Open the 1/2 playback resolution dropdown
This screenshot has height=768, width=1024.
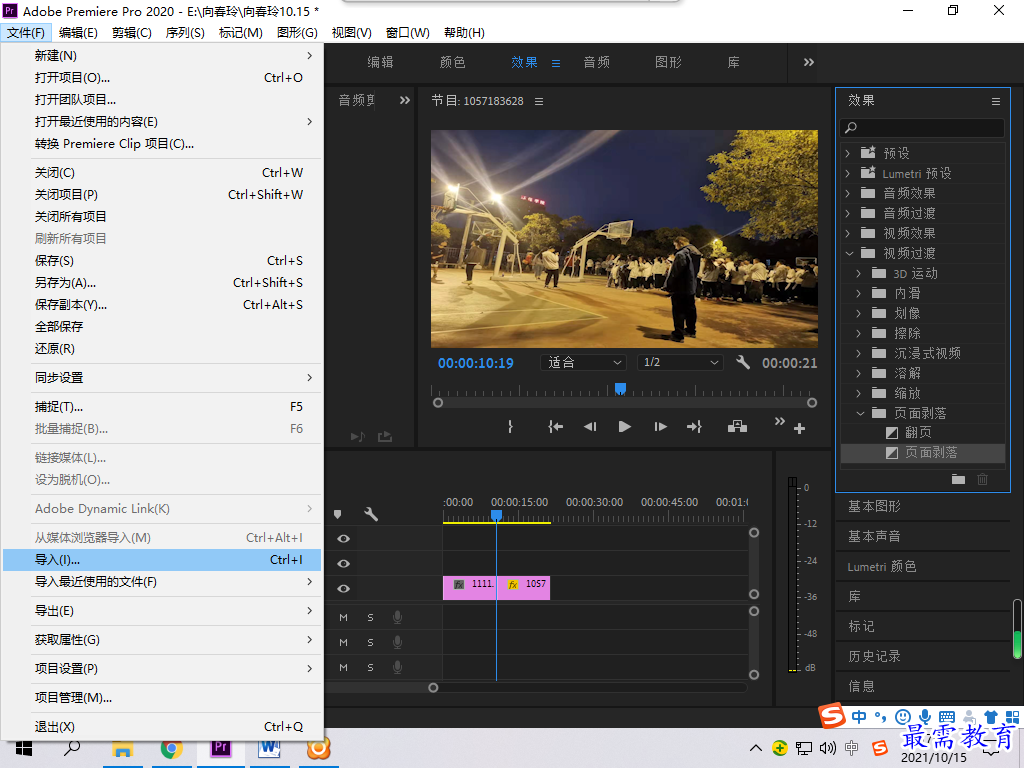coord(680,362)
